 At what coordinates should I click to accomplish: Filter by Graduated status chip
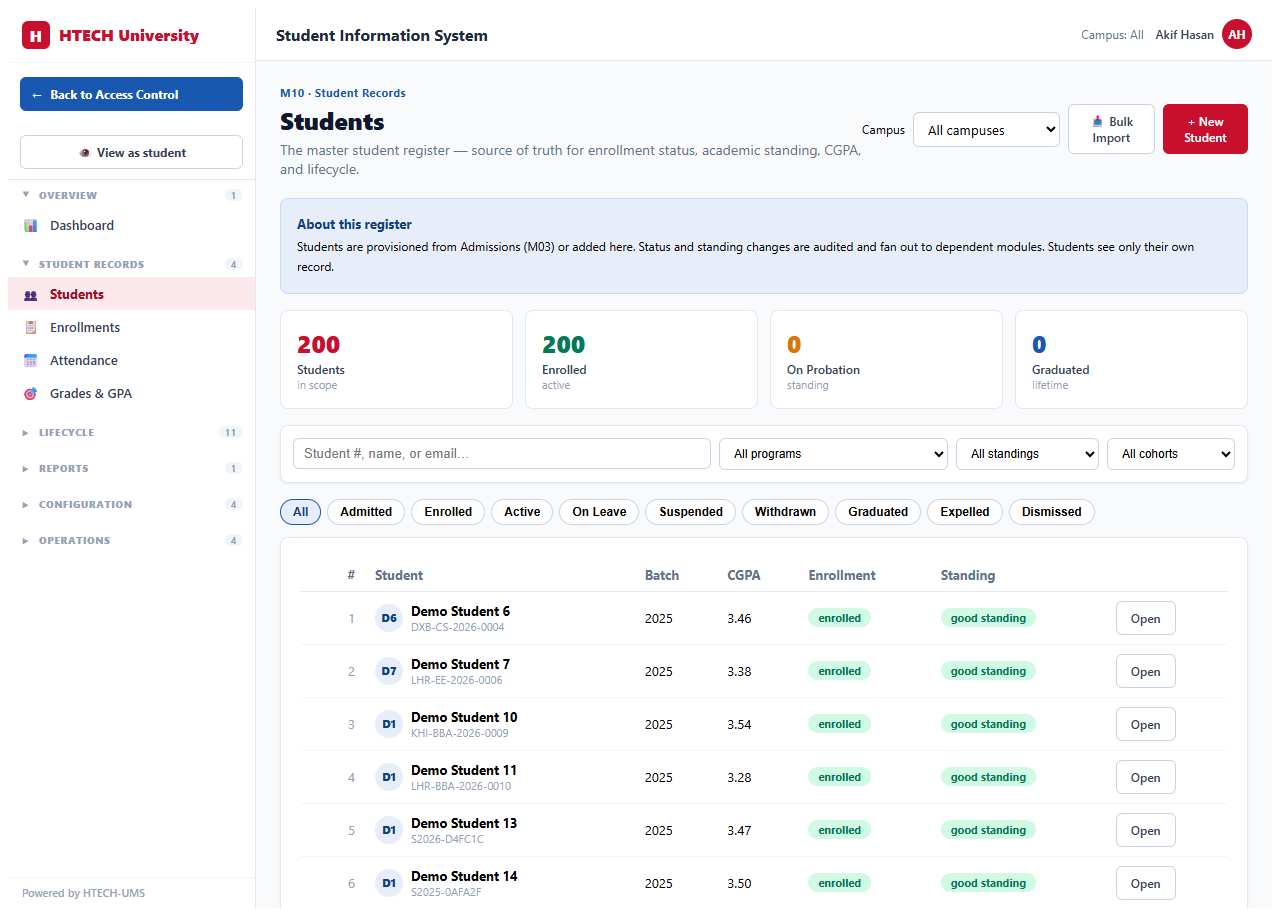[x=878, y=512]
